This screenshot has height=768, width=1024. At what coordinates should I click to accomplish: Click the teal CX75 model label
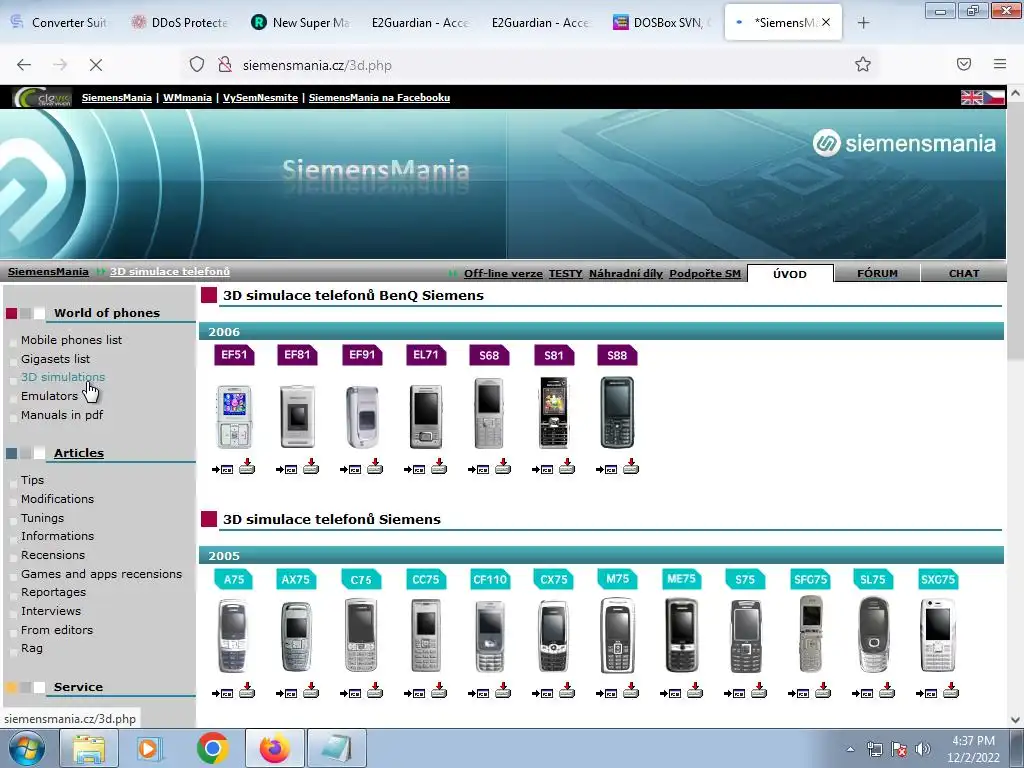pos(554,579)
